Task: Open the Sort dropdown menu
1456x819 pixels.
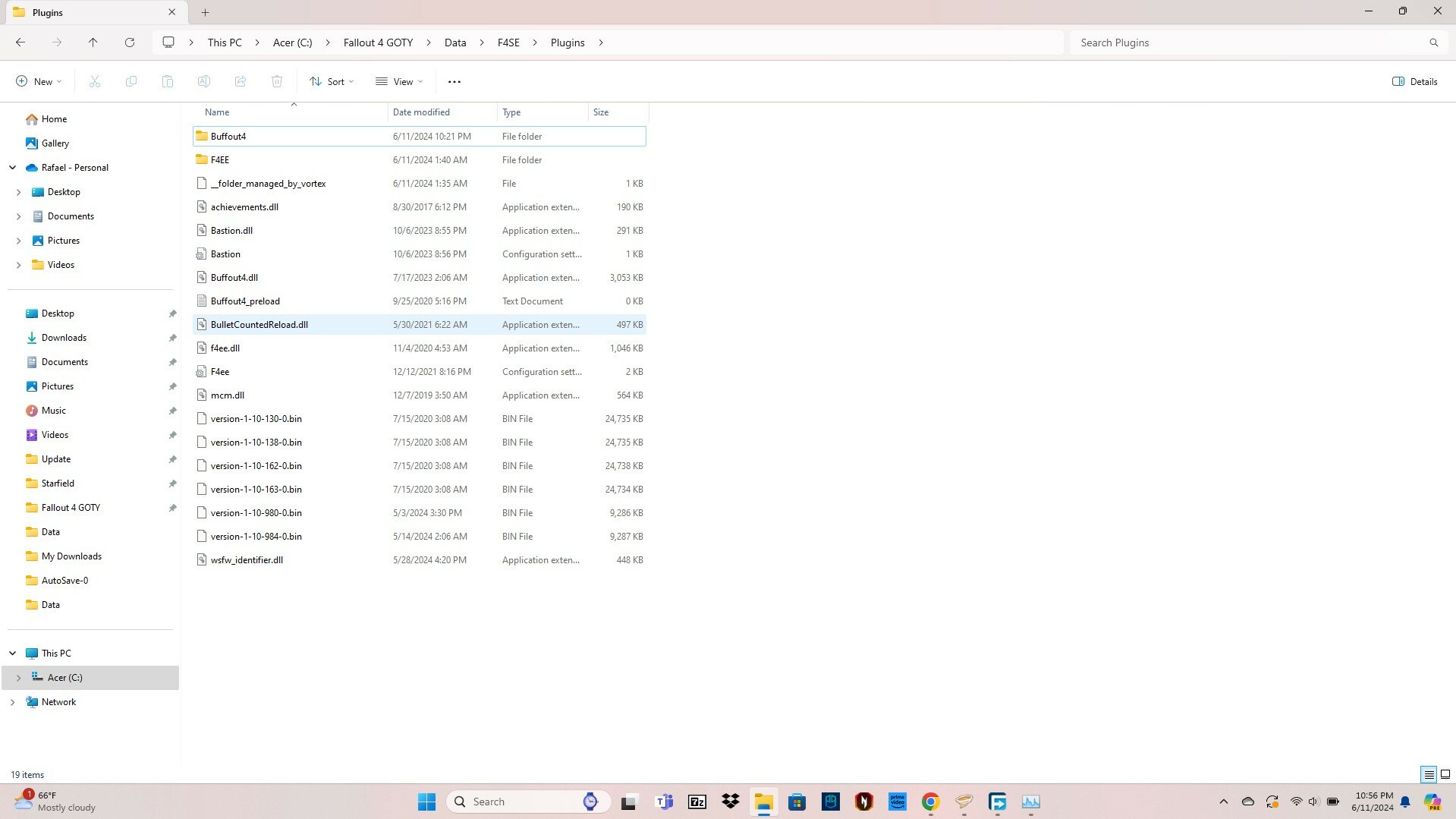Action: pyautogui.click(x=332, y=81)
